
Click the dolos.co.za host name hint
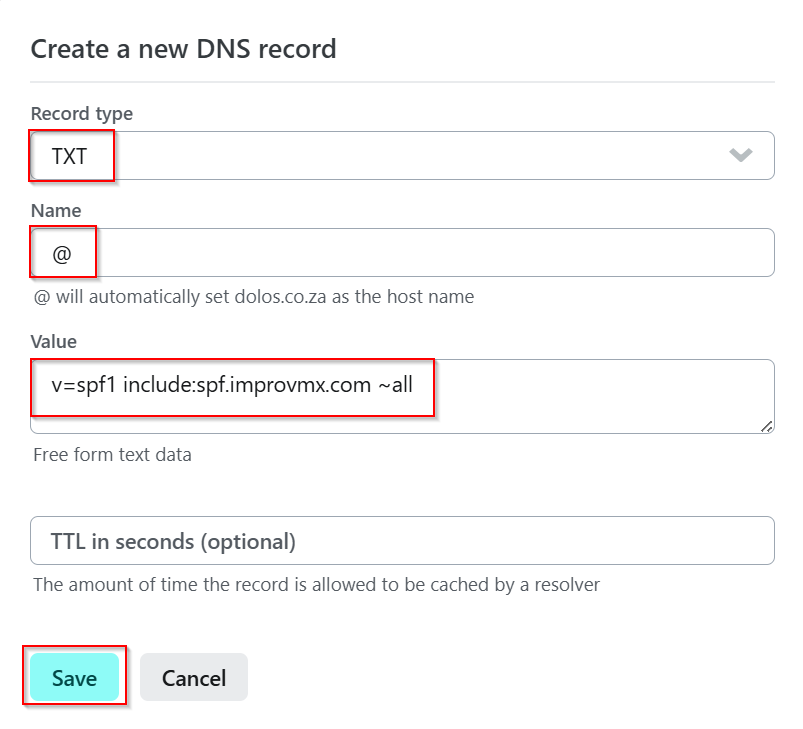[x=253, y=297]
